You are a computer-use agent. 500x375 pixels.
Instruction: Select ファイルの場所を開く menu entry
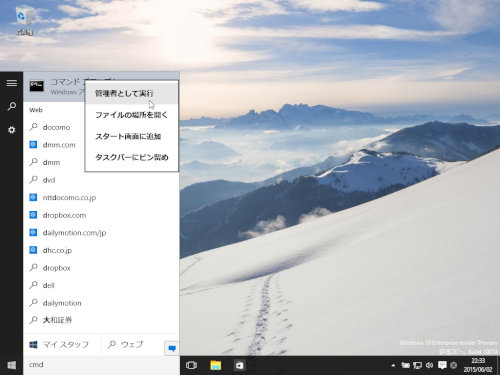(132, 115)
